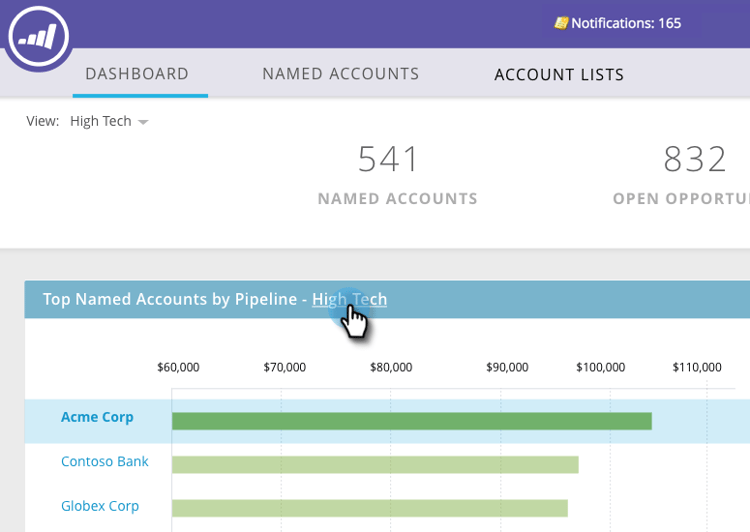Click the 832 open opportunities count

(695, 159)
